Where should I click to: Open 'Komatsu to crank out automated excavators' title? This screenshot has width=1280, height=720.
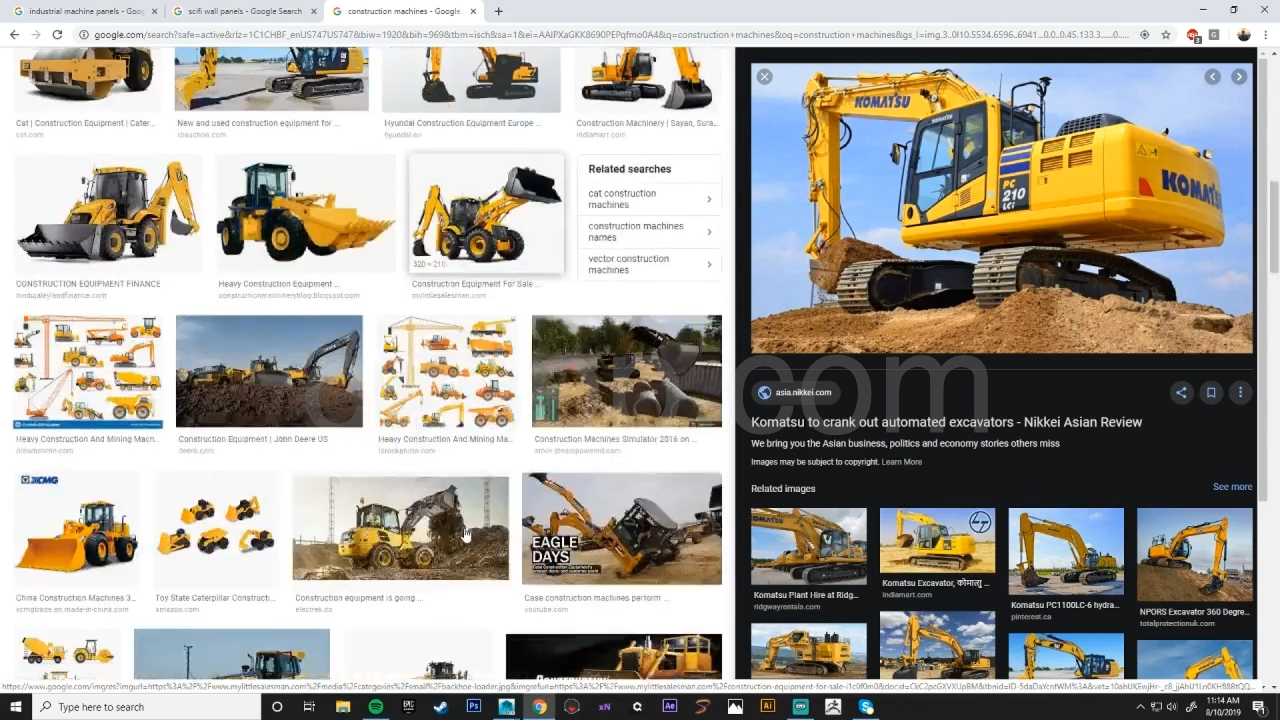(946, 422)
